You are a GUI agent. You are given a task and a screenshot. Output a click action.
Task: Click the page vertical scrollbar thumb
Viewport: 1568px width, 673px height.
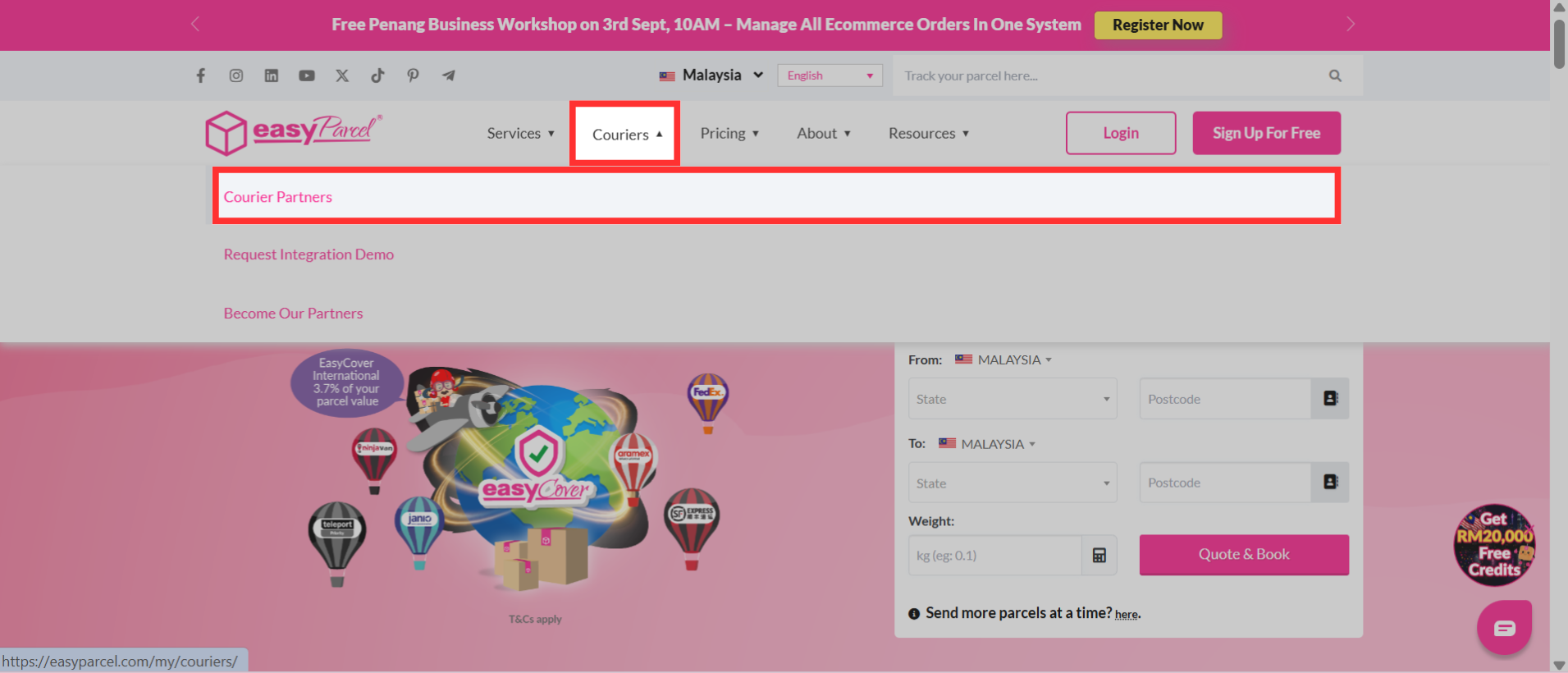coord(1559,43)
